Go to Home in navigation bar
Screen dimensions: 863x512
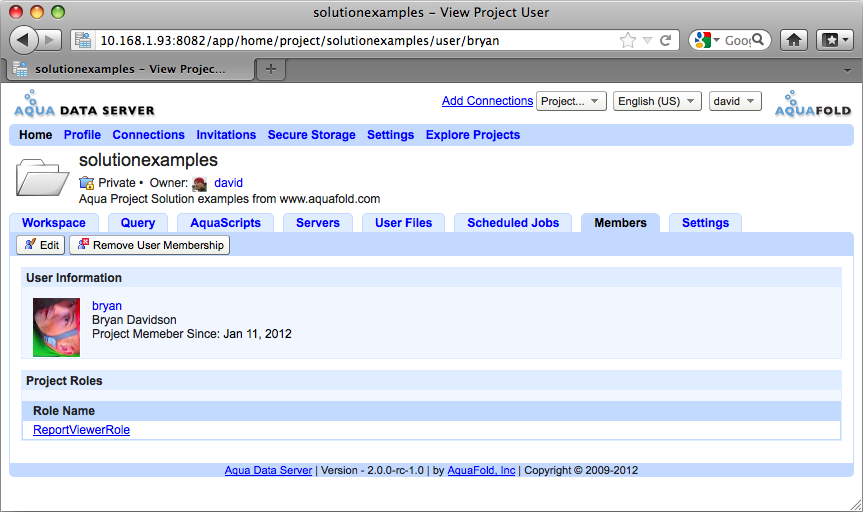click(x=36, y=135)
